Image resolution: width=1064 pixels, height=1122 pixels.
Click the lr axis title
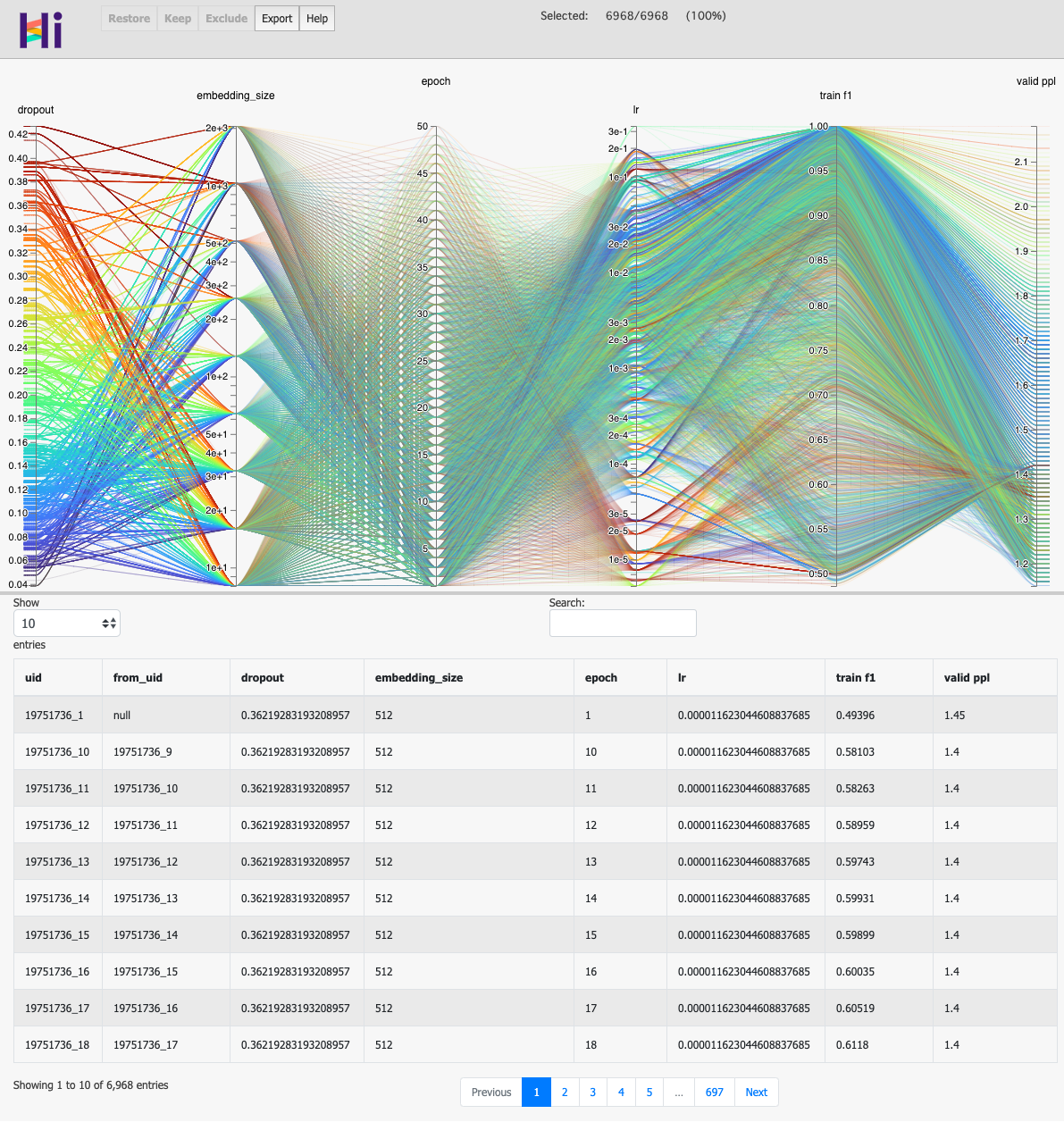(635, 110)
